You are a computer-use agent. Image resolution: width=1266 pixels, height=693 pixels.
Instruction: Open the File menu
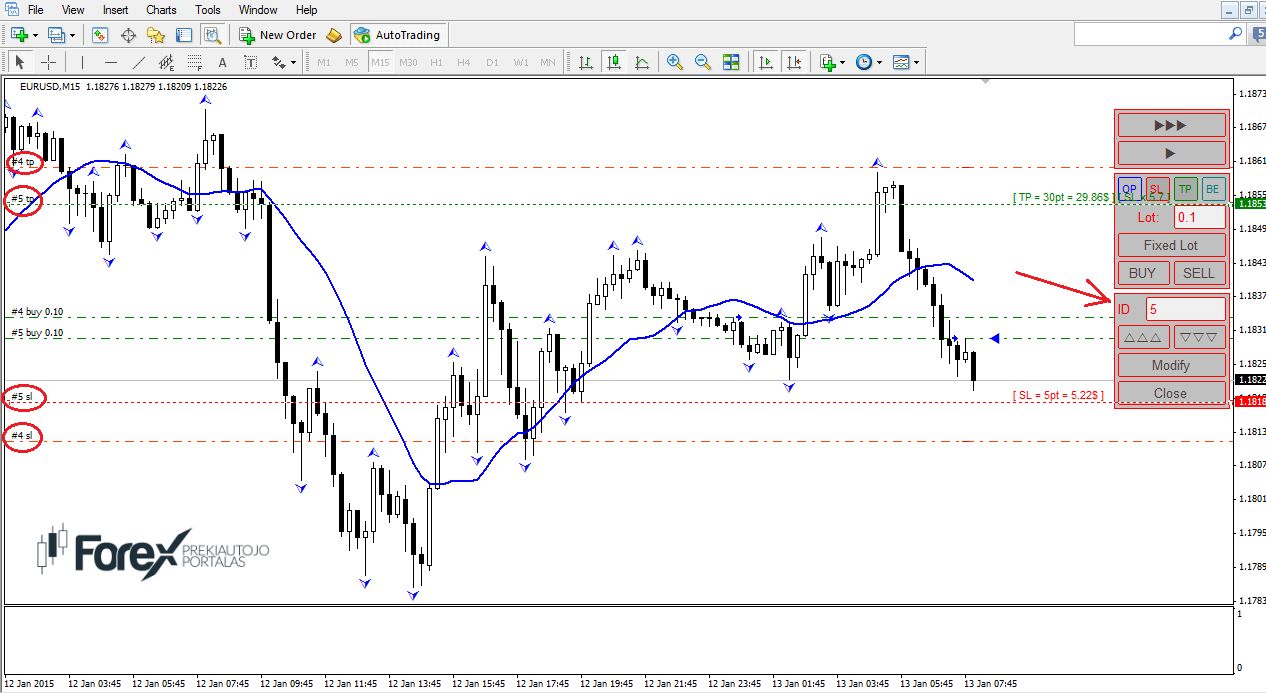pos(35,10)
